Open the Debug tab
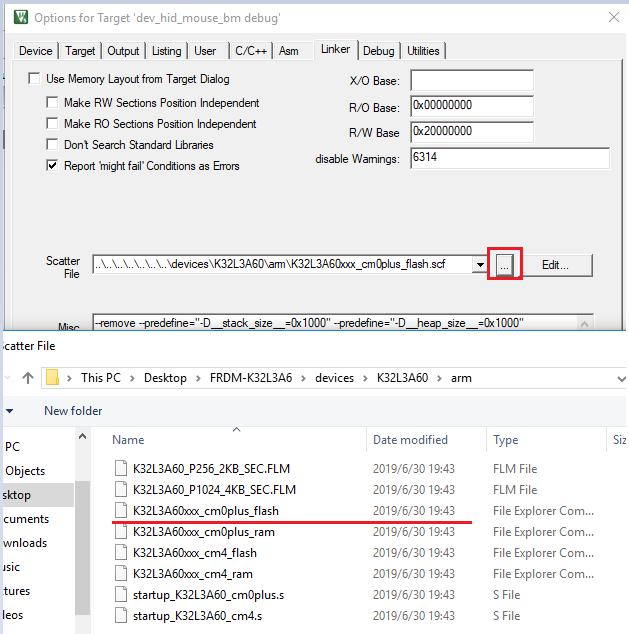Screen dimensions: 629x634 (378, 51)
